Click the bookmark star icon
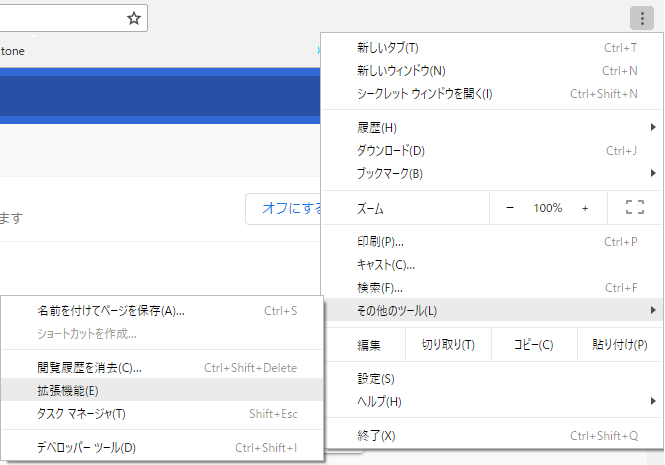Viewport: 665px width, 465px height. pyautogui.click(x=134, y=18)
